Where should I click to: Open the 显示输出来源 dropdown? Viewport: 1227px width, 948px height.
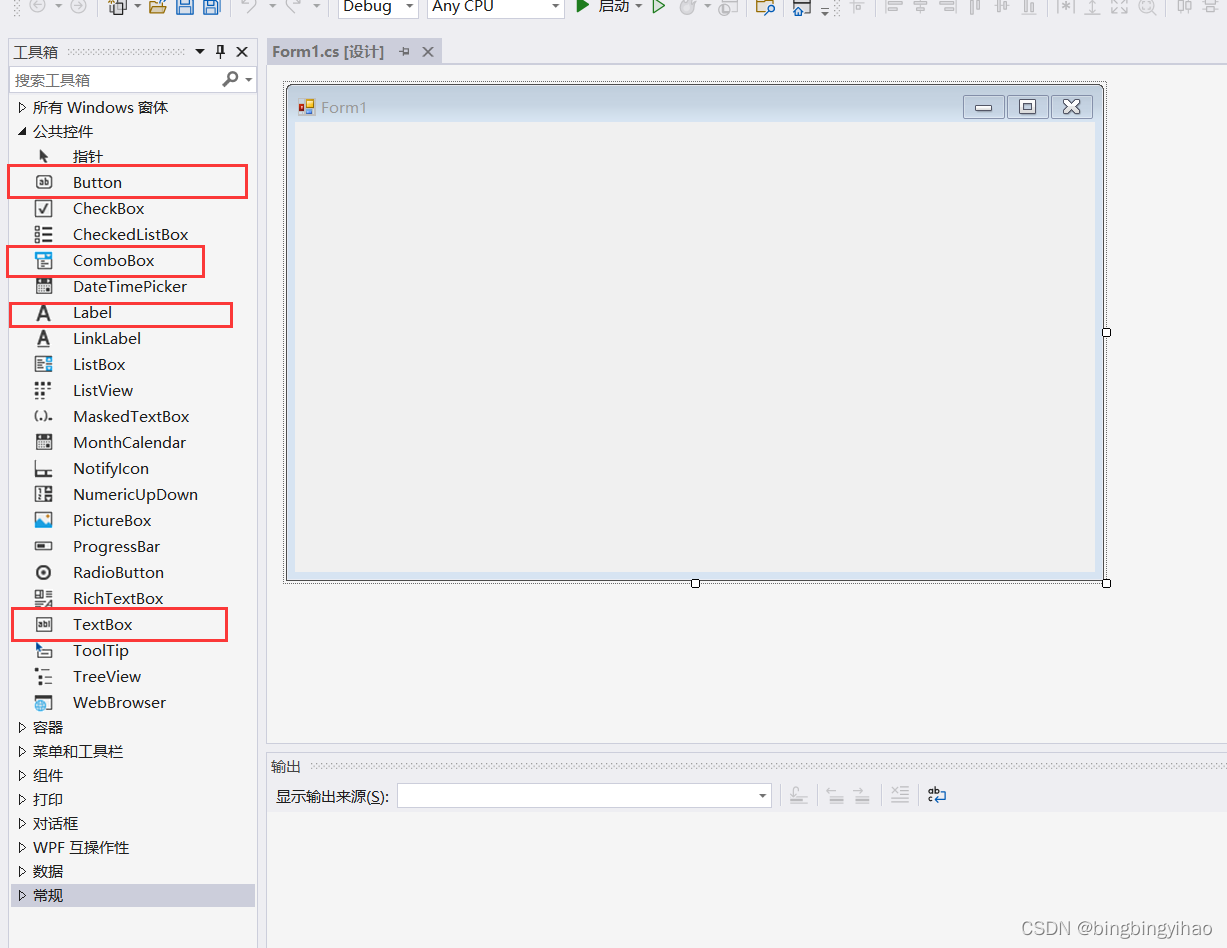pos(763,796)
